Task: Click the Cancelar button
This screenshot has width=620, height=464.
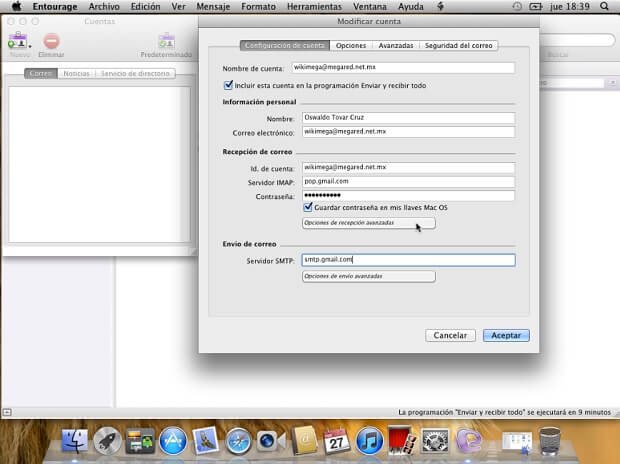Action: tap(450, 336)
